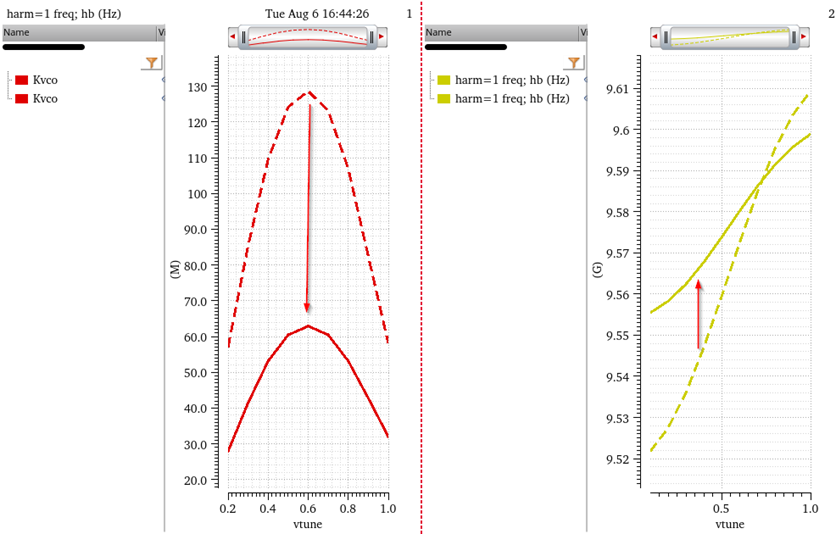
Task: Click red swatch of second Kvco trace
Action: [x=22, y=99]
